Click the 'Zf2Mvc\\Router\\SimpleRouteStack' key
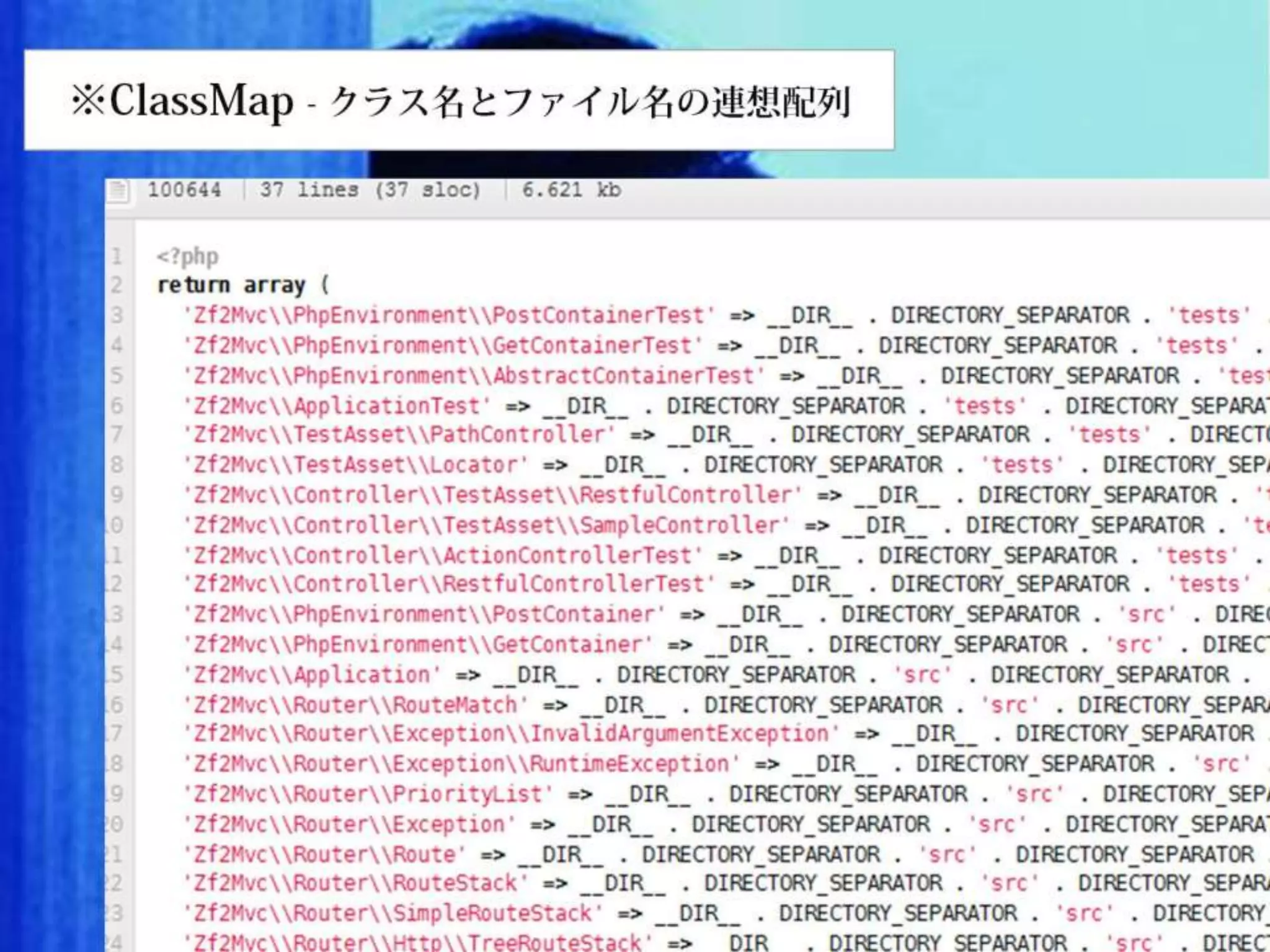Viewport: 1270px width, 952px height. (x=393, y=914)
